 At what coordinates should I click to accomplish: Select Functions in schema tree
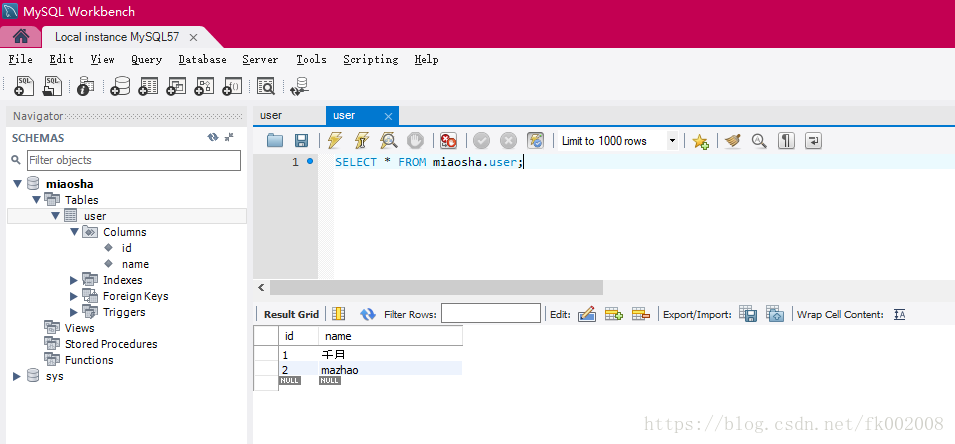[89, 360]
